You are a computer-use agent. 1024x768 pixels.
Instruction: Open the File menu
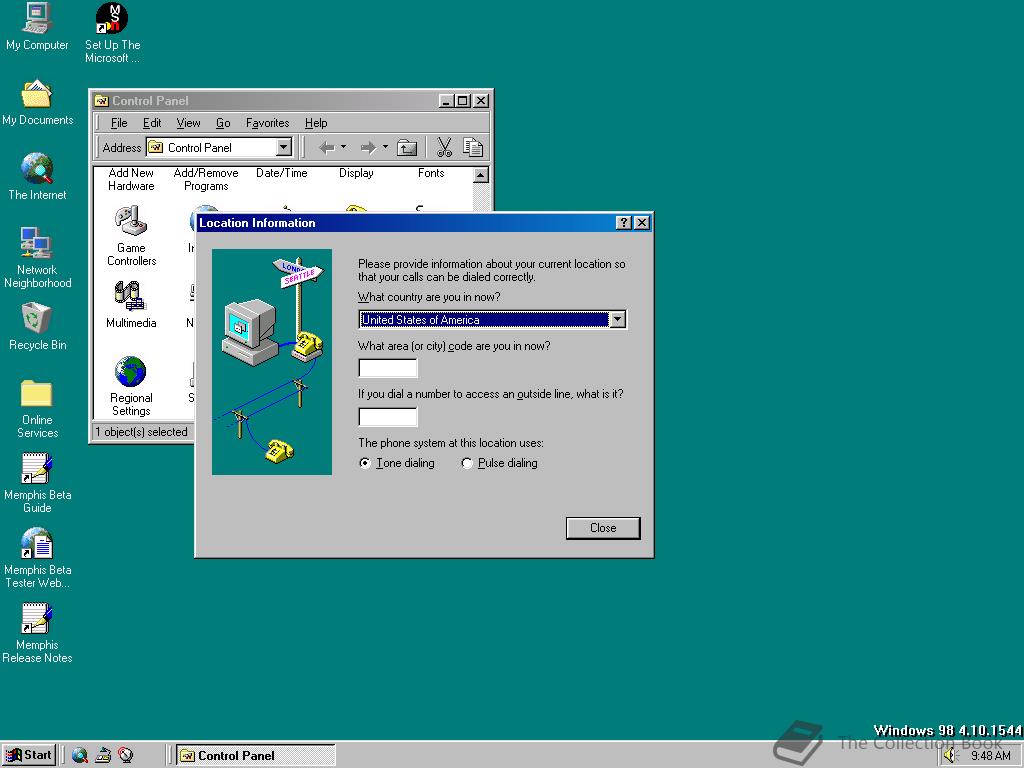click(119, 123)
